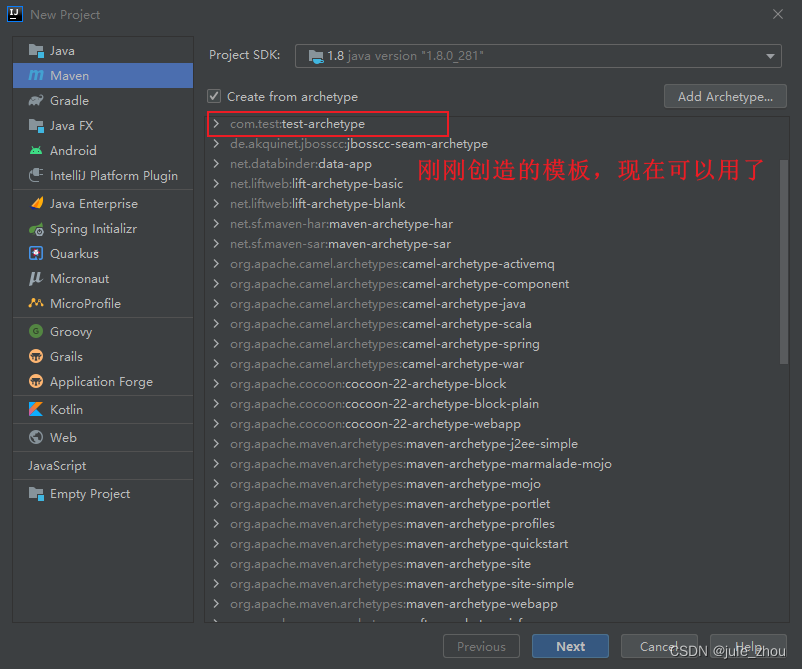Select camel-archetype-spring row
This screenshot has width=802, height=669.
(496, 344)
